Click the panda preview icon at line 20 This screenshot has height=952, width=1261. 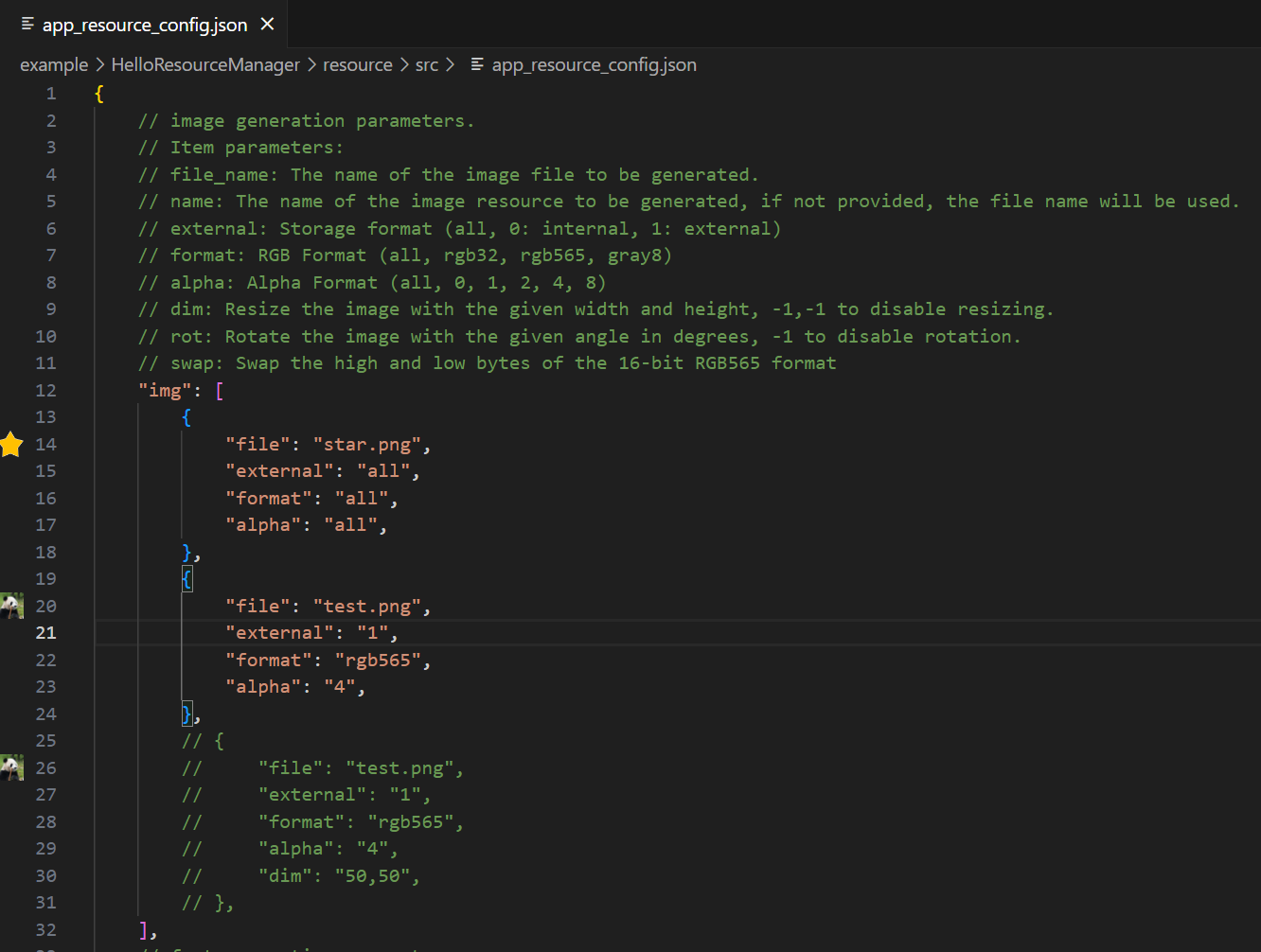(11, 606)
